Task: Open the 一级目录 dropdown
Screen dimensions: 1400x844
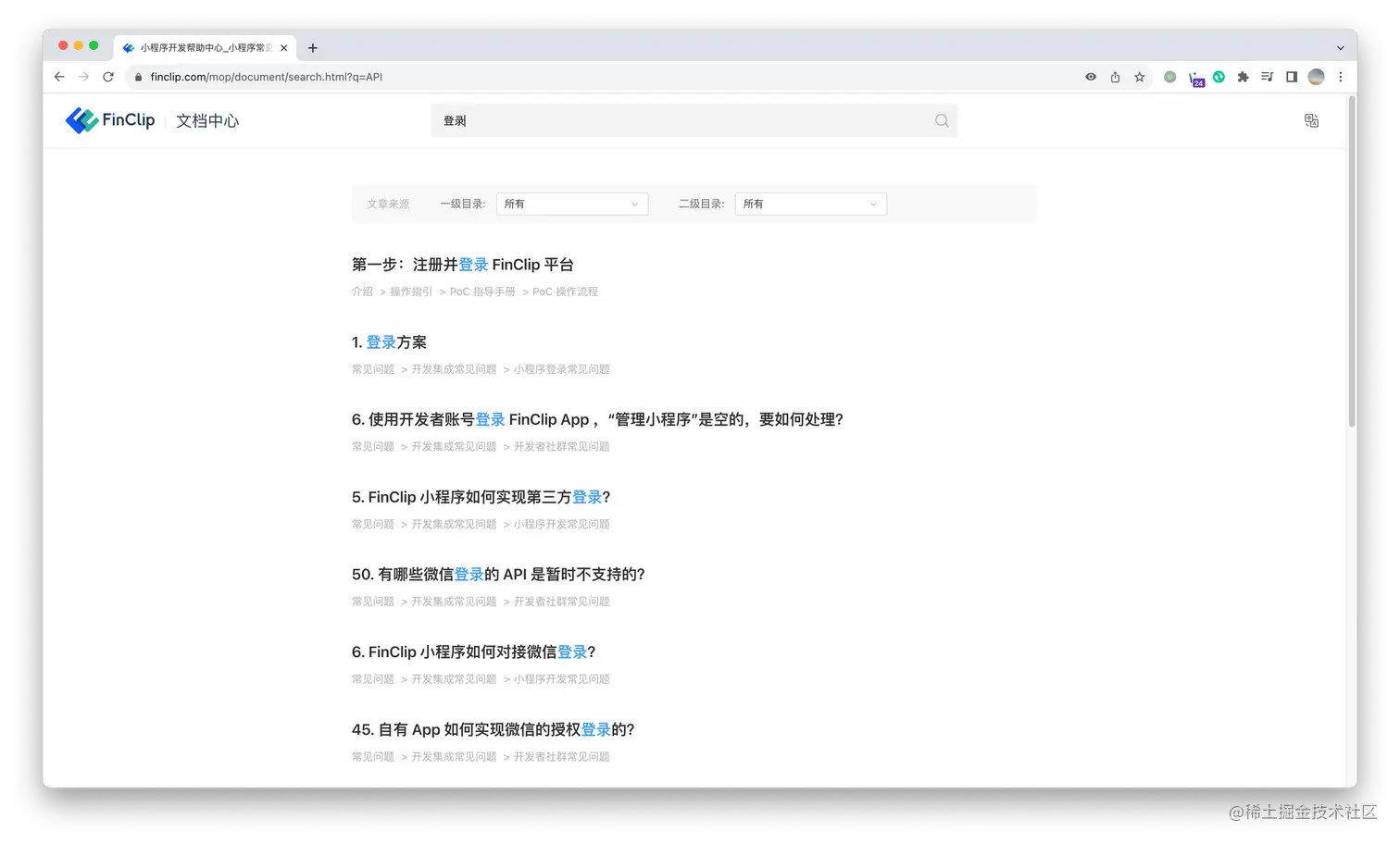Action: (572, 204)
